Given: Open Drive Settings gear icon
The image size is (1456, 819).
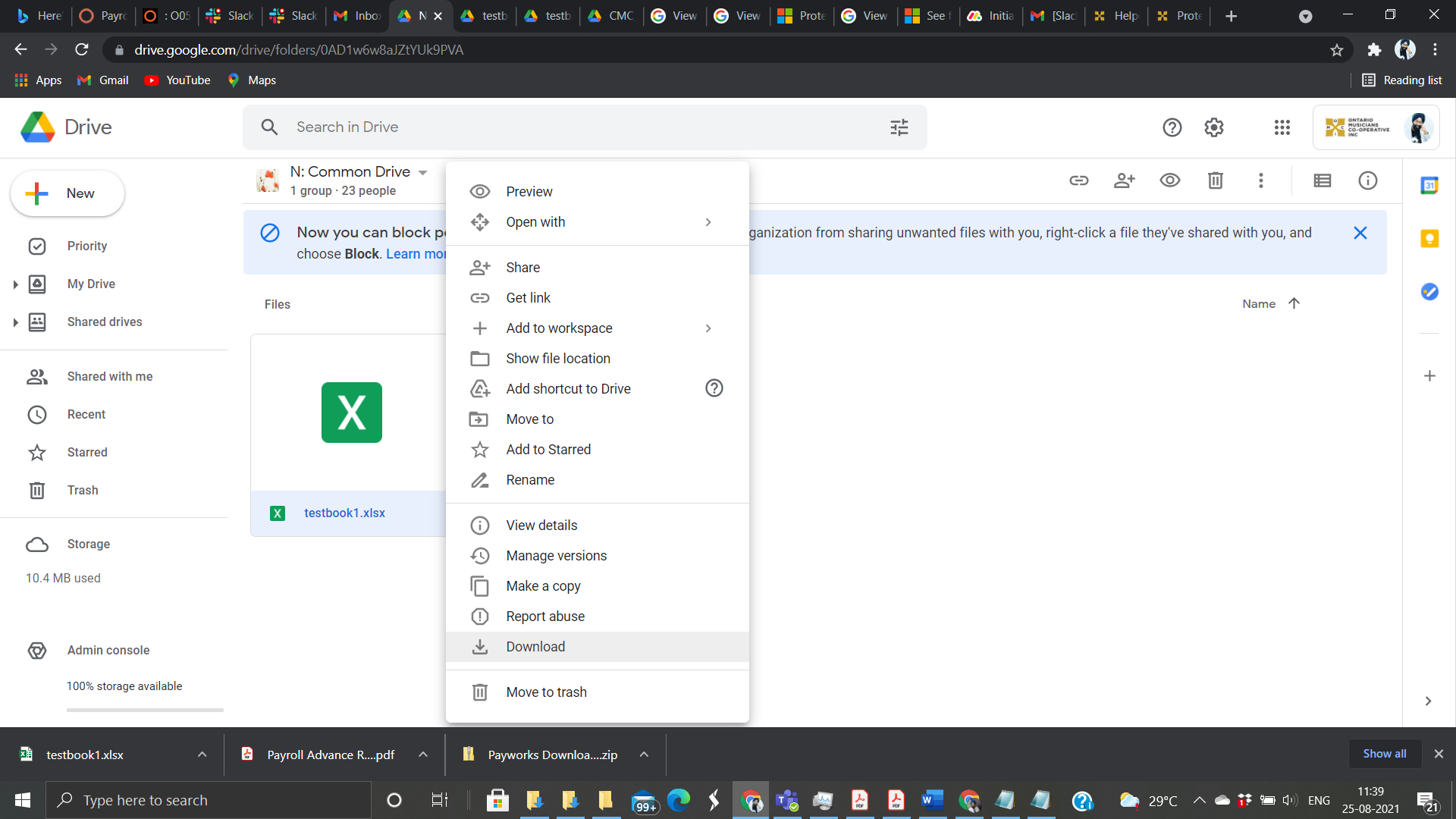Looking at the screenshot, I should point(1214,127).
